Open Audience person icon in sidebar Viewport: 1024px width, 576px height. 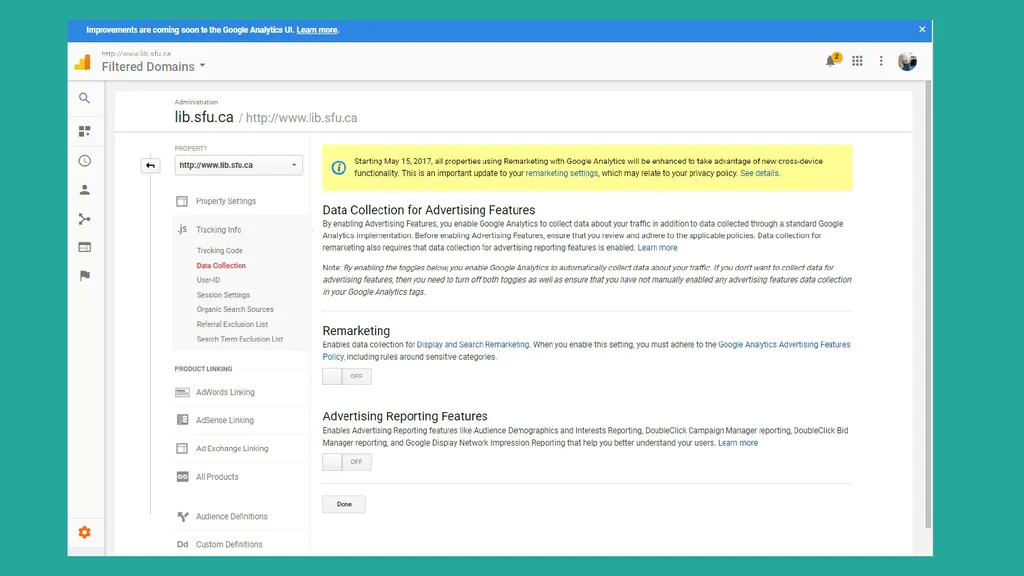tap(84, 190)
